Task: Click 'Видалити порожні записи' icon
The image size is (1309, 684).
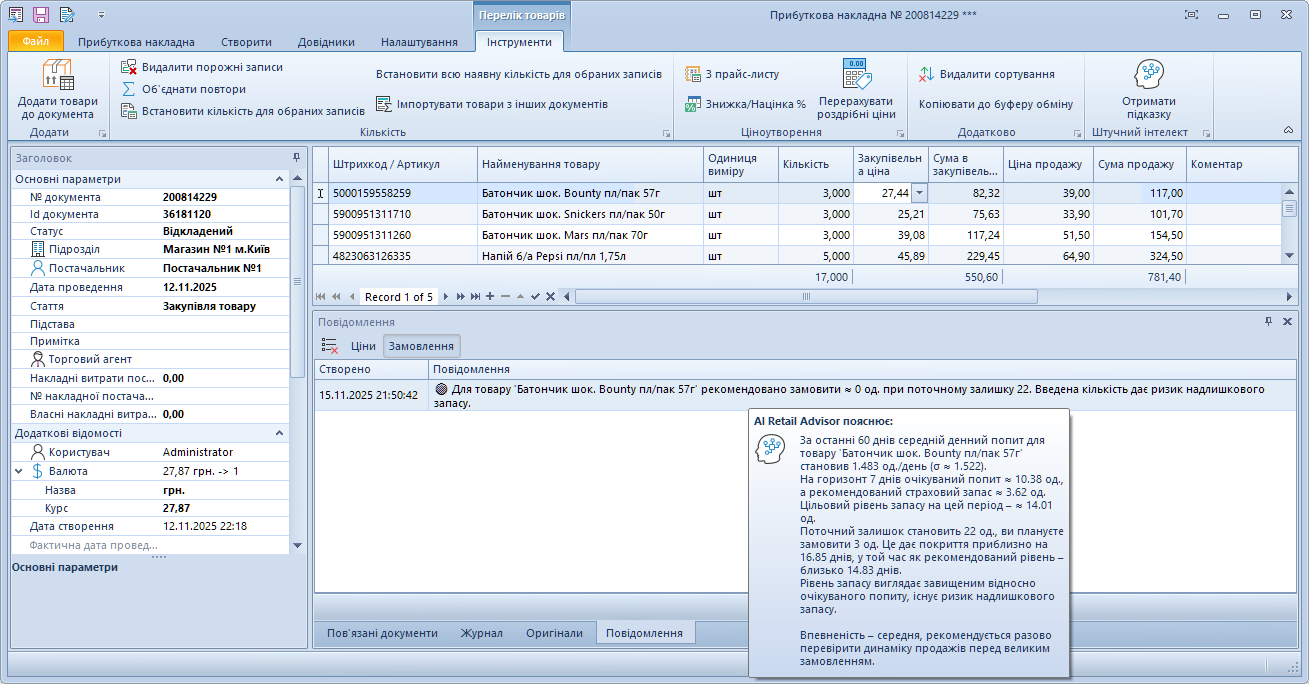Action: tap(129, 67)
